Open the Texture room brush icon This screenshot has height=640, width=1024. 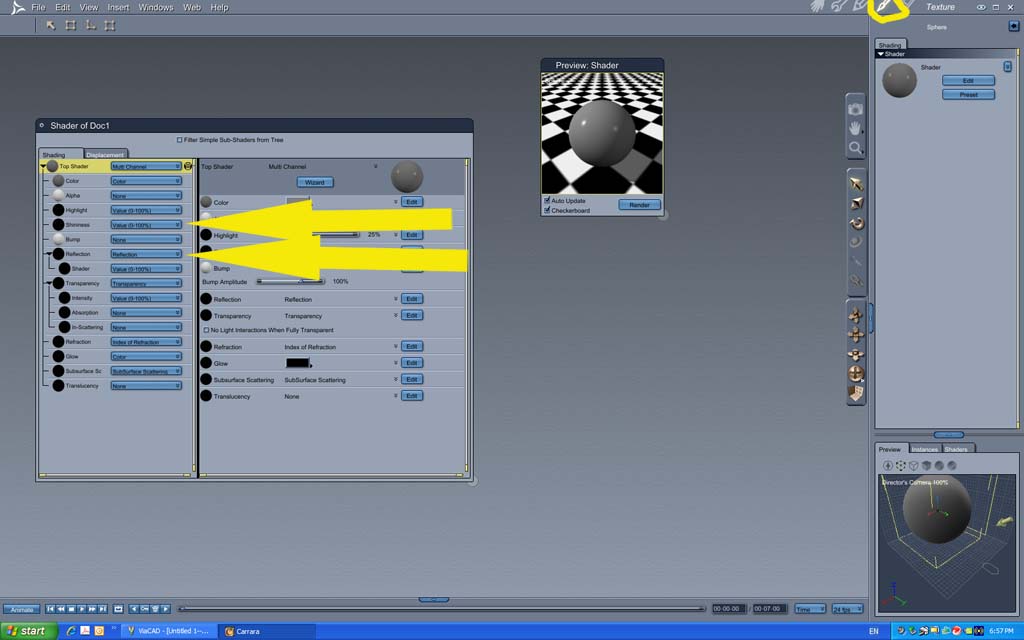pyautogui.click(x=884, y=7)
